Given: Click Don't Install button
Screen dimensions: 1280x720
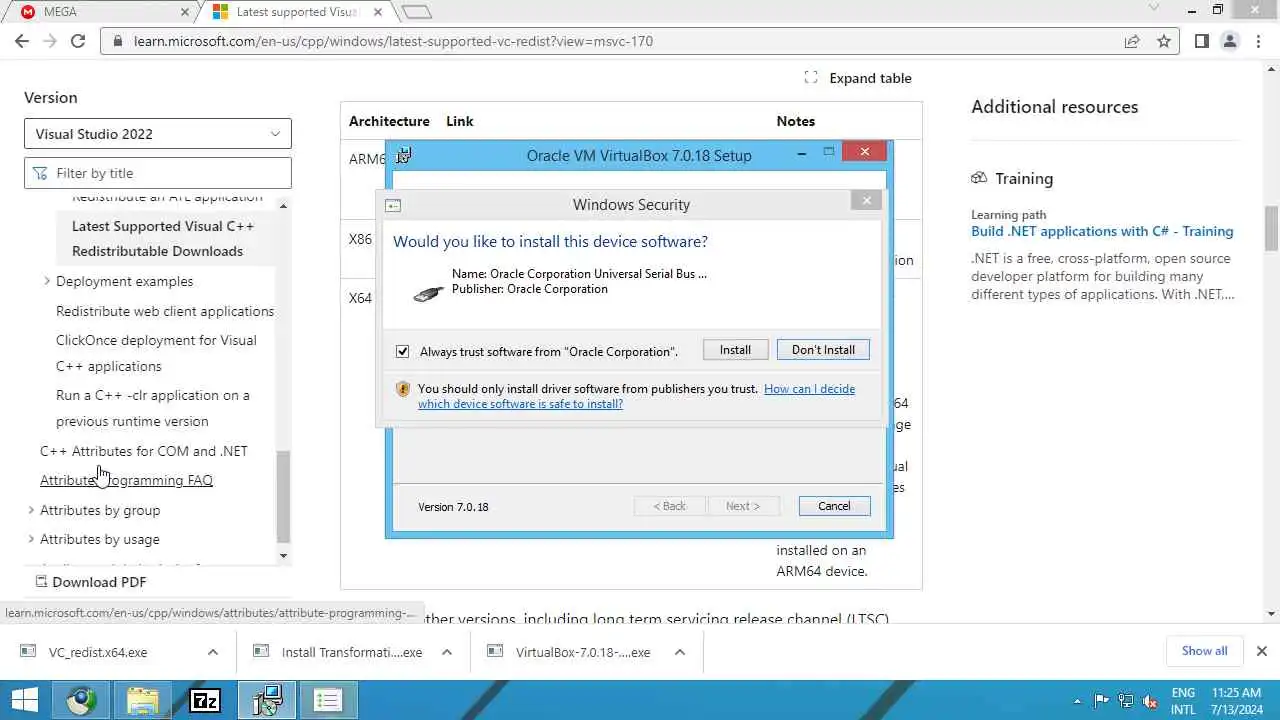Looking at the screenshot, I should coord(823,350).
